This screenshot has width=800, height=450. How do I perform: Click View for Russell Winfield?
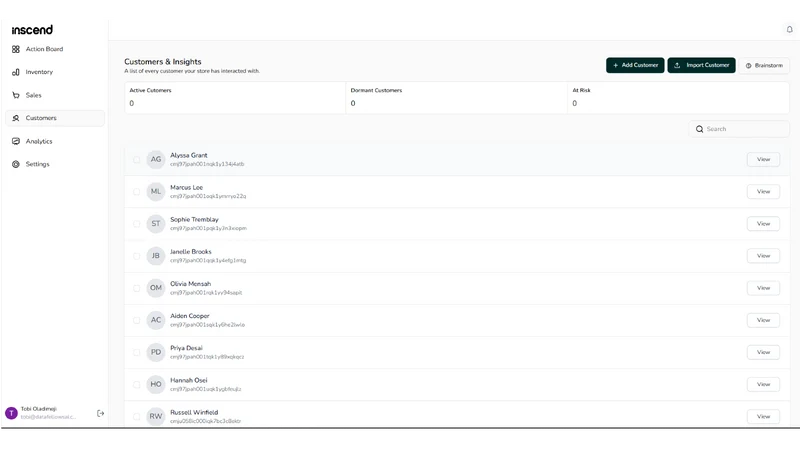763,416
